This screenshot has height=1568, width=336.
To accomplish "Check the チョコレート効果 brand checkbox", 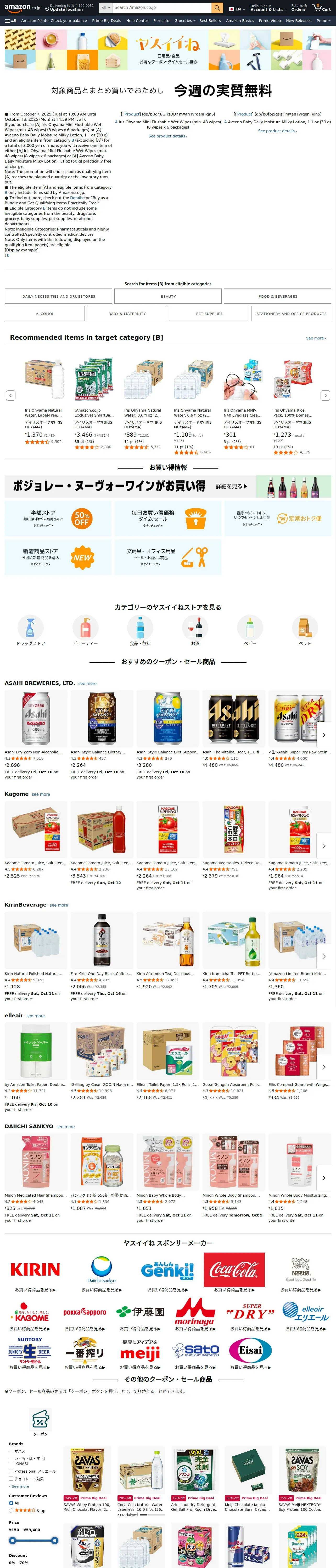I will point(11,1479).
